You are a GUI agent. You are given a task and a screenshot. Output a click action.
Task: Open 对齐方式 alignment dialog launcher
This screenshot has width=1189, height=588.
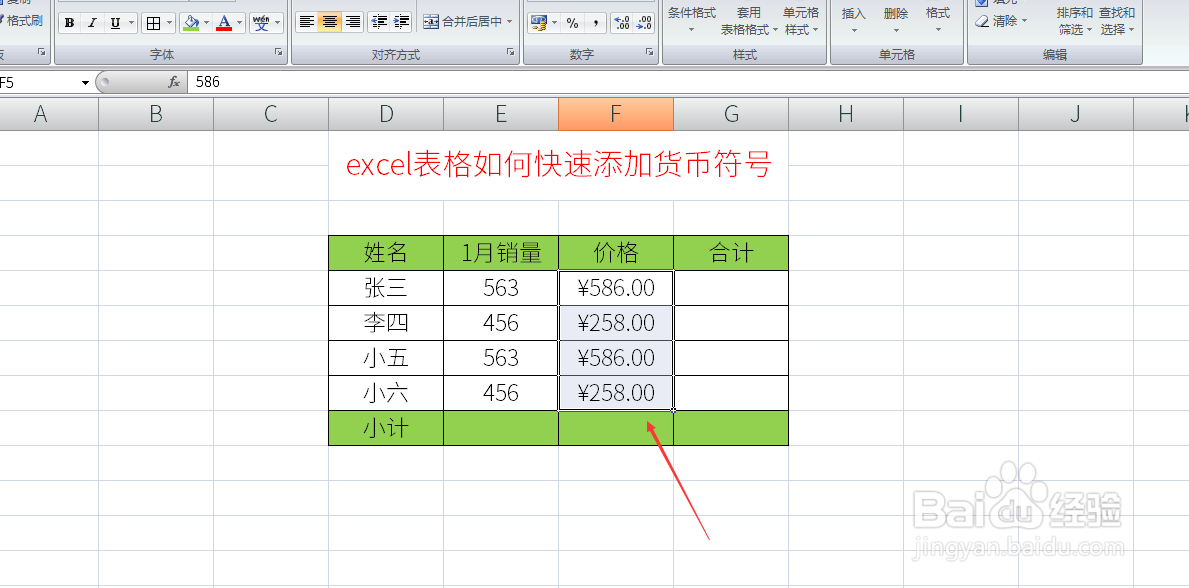(510, 53)
